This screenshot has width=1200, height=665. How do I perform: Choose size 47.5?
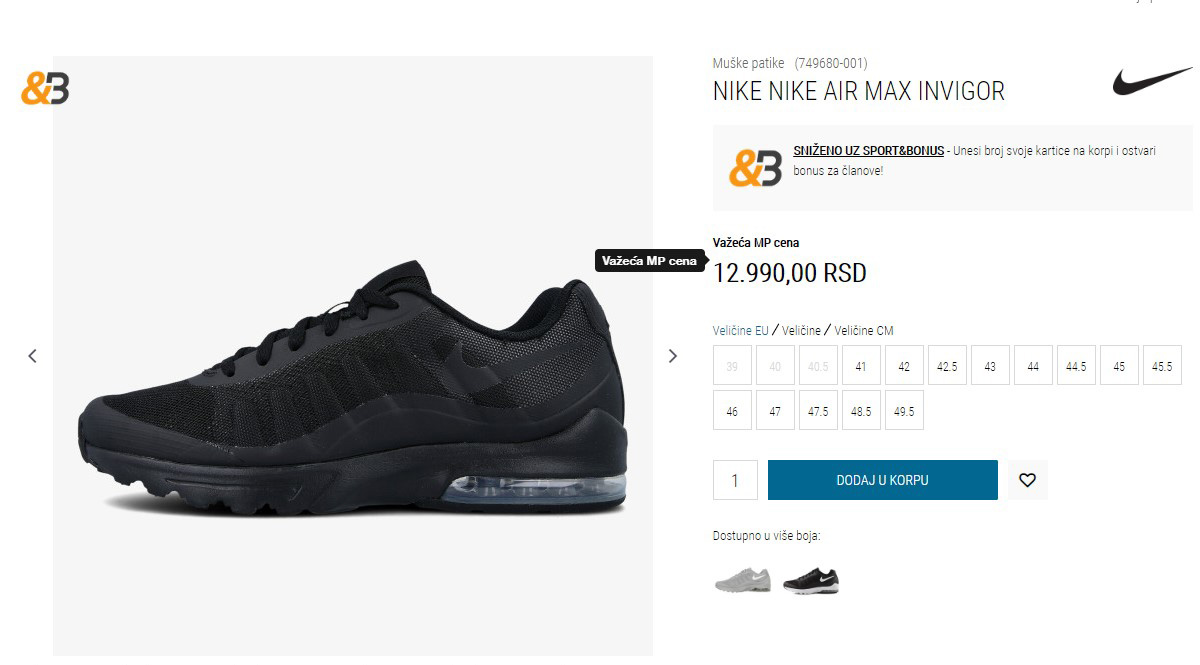818,411
